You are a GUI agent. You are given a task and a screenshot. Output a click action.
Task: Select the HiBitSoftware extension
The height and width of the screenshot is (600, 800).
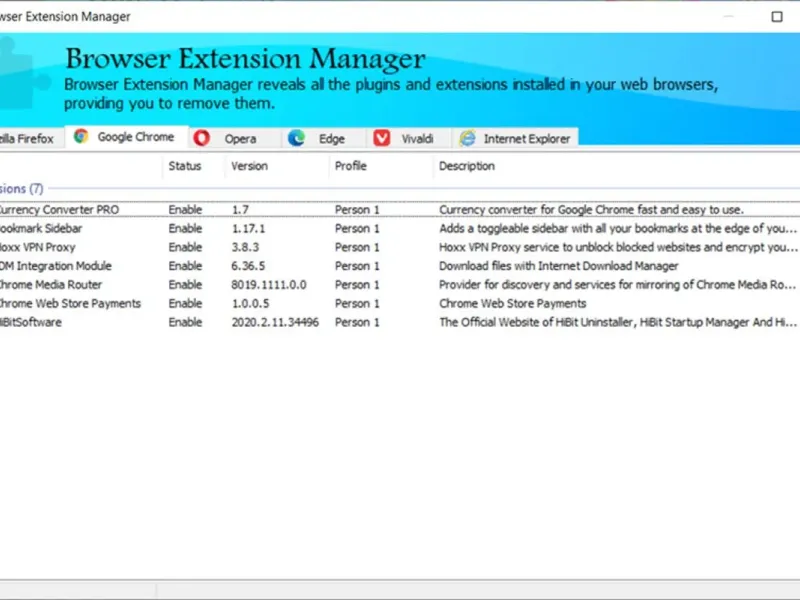pyautogui.click(x=31, y=322)
